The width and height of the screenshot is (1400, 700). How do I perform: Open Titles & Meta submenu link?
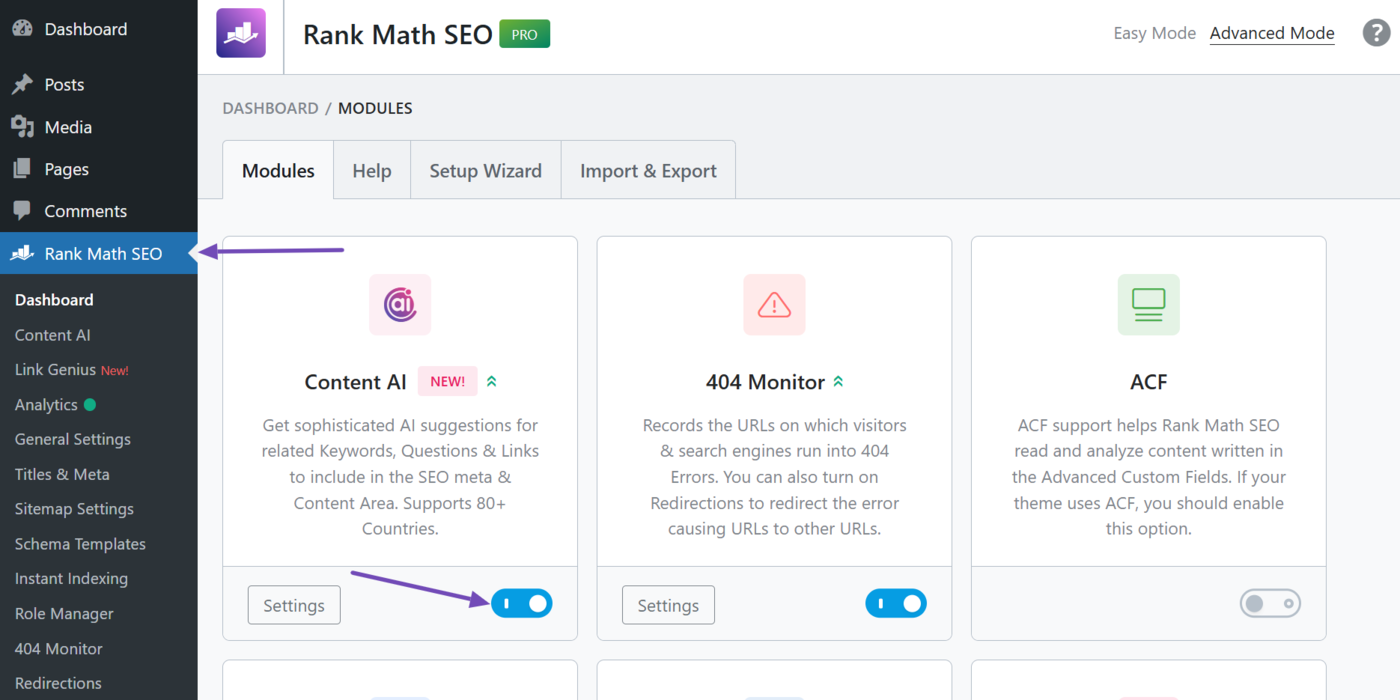point(62,474)
